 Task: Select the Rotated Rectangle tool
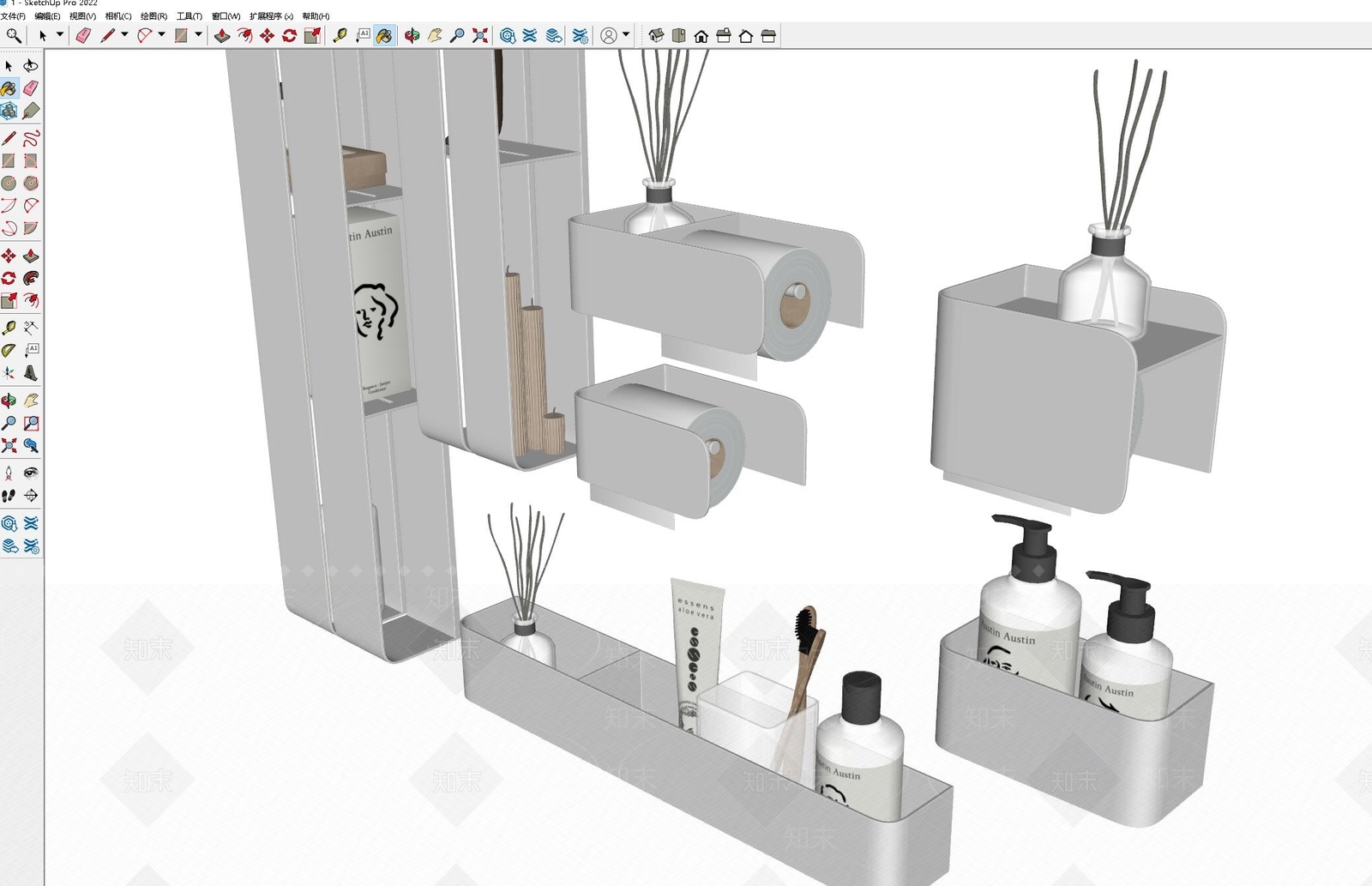click(x=31, y=160)
